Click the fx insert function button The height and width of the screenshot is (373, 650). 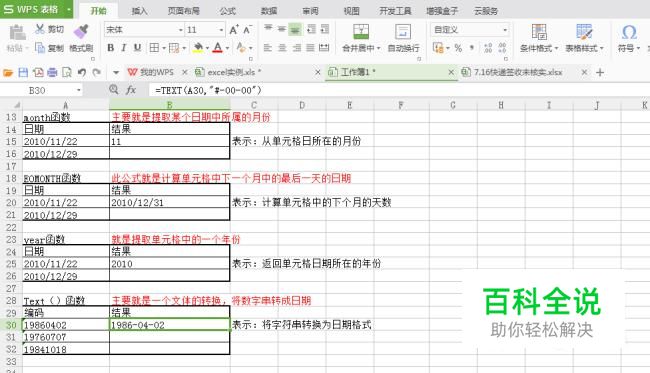coord(131,90)
